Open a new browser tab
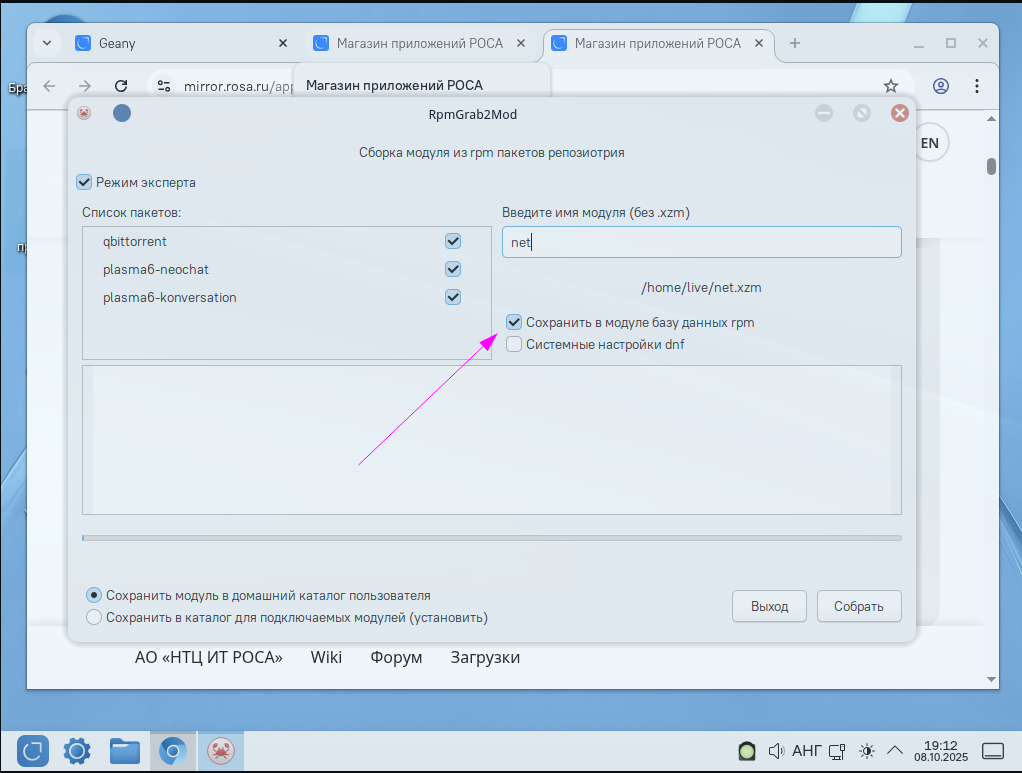The width and height of the screenshot is (1022, 773). click(x=795, y=44)
